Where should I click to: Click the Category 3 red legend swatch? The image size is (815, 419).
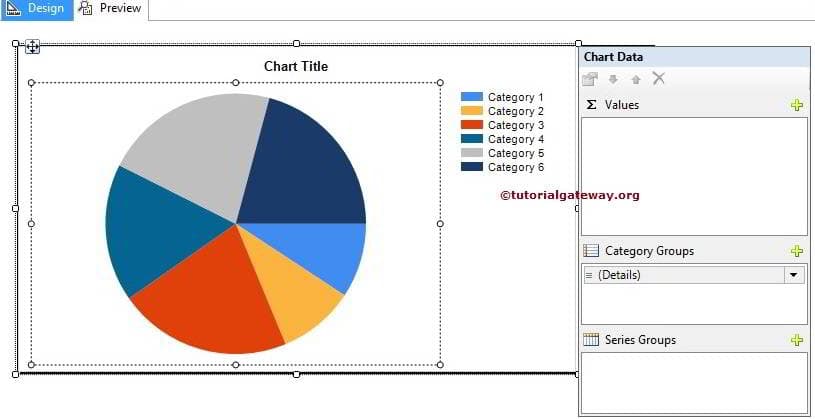pos(471,125)
